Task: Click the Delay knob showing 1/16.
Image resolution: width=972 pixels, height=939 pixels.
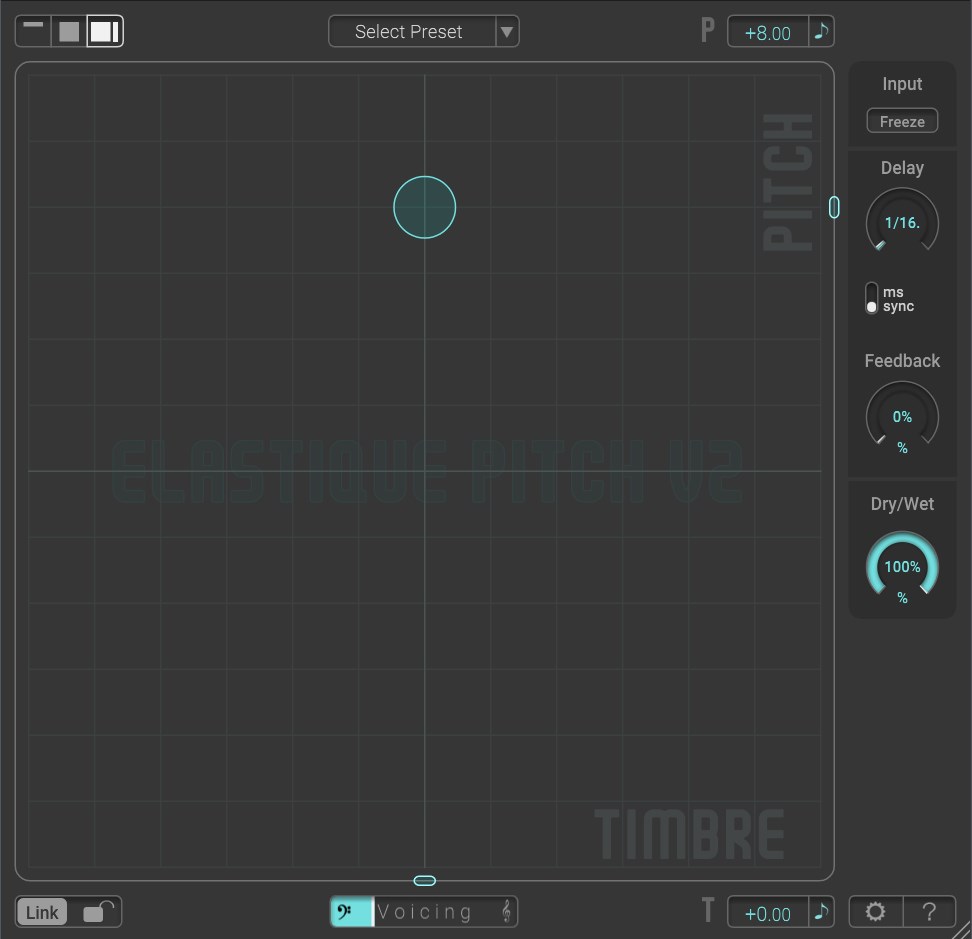Action: [902, 223]
